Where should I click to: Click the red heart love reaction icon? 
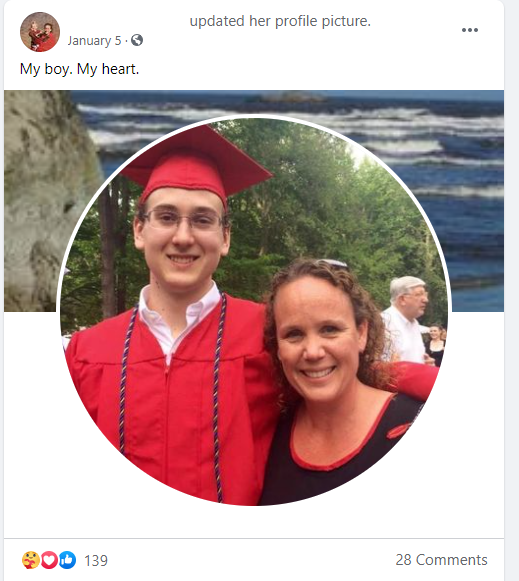pos(49,560)
